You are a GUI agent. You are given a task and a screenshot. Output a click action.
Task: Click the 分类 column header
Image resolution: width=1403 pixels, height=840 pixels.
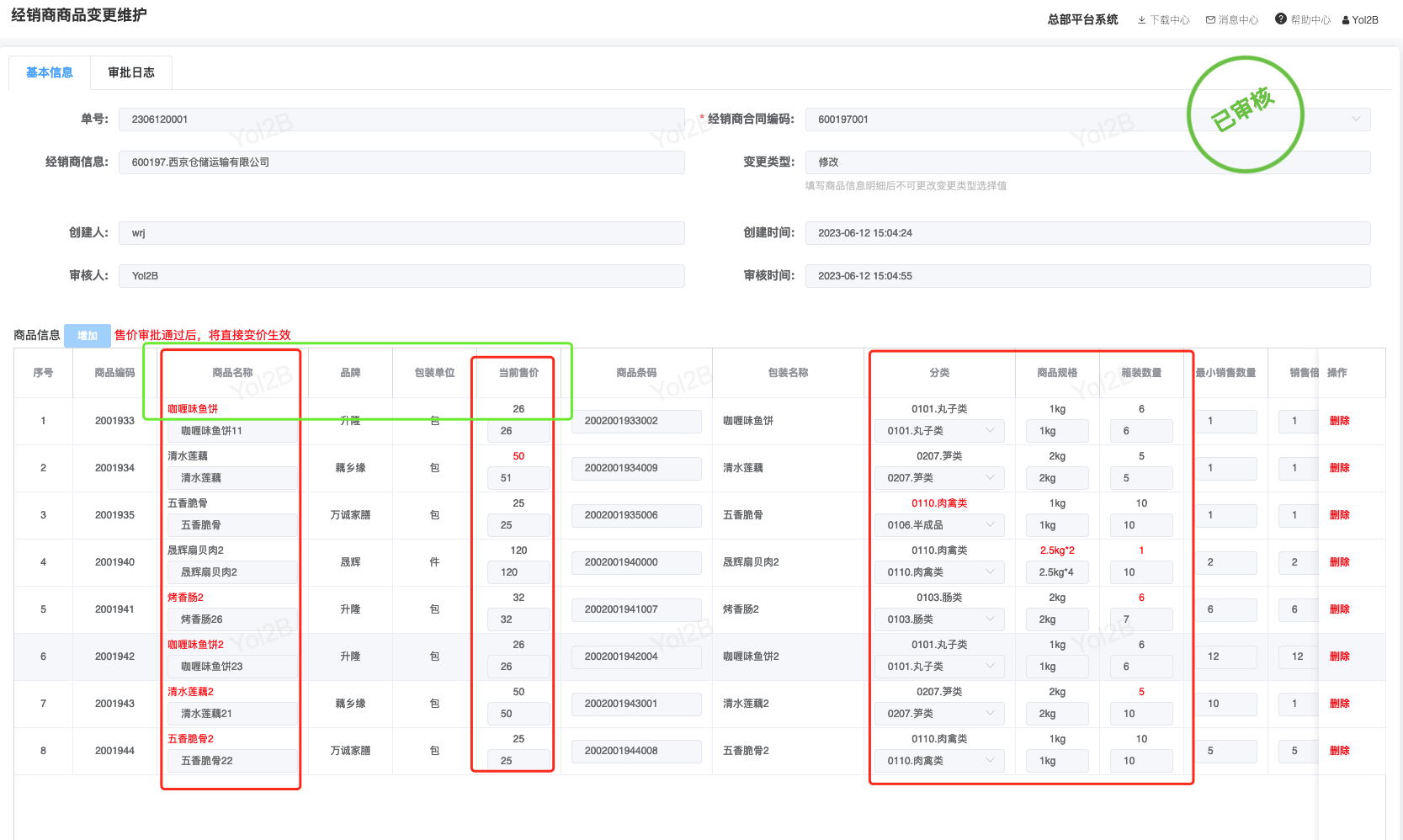coord(939,373)
